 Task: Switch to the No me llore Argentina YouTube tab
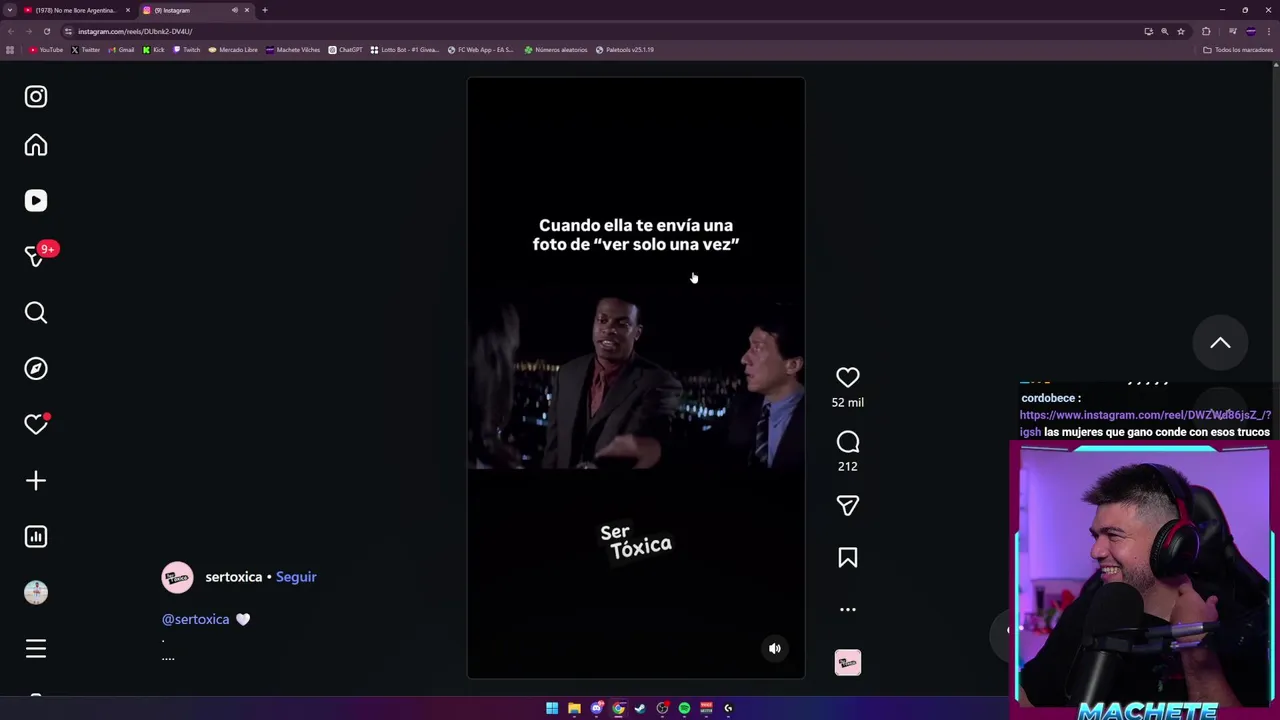coord(77,10)
